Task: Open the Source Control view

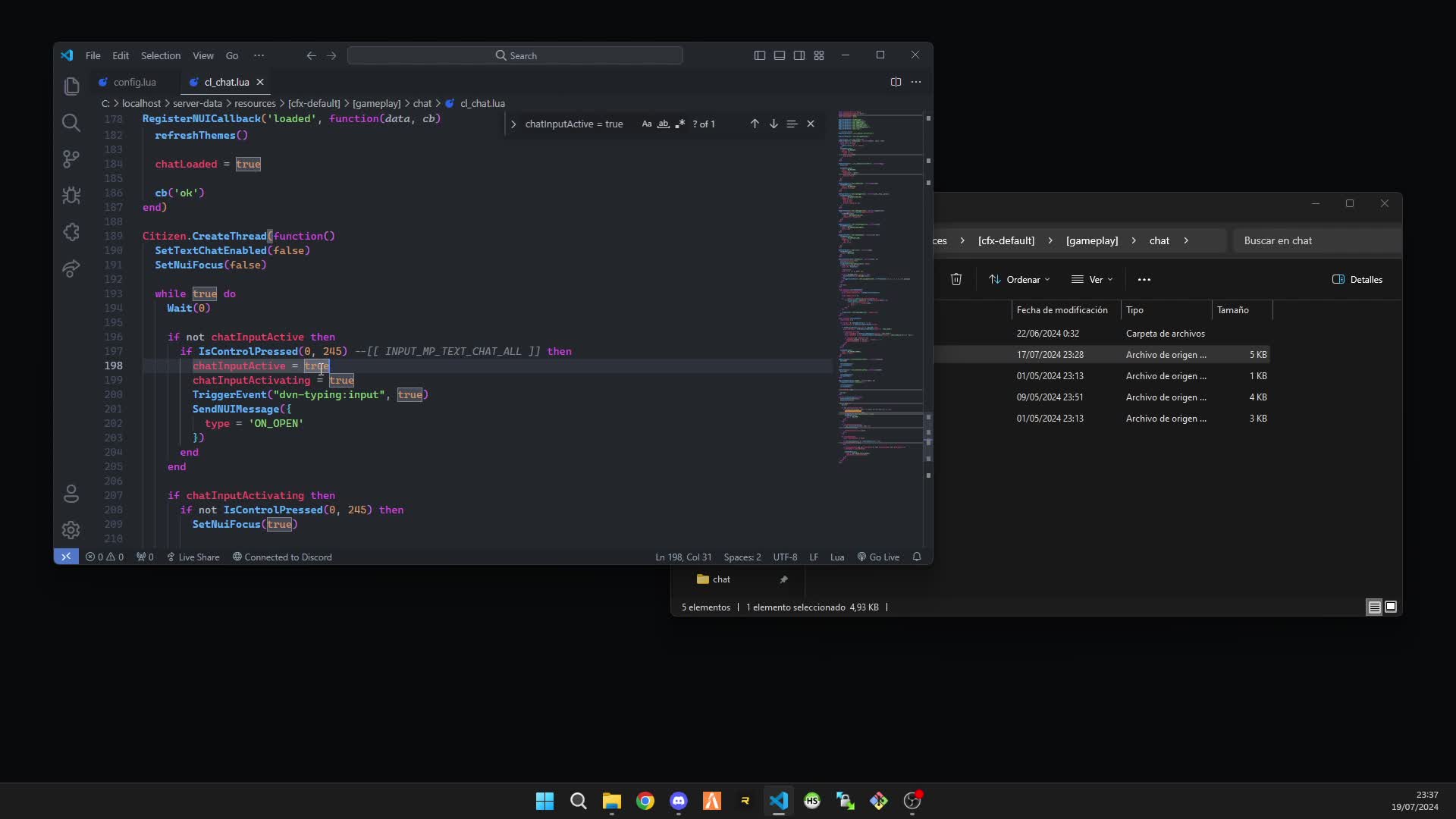Action: (x=71, y=159)
